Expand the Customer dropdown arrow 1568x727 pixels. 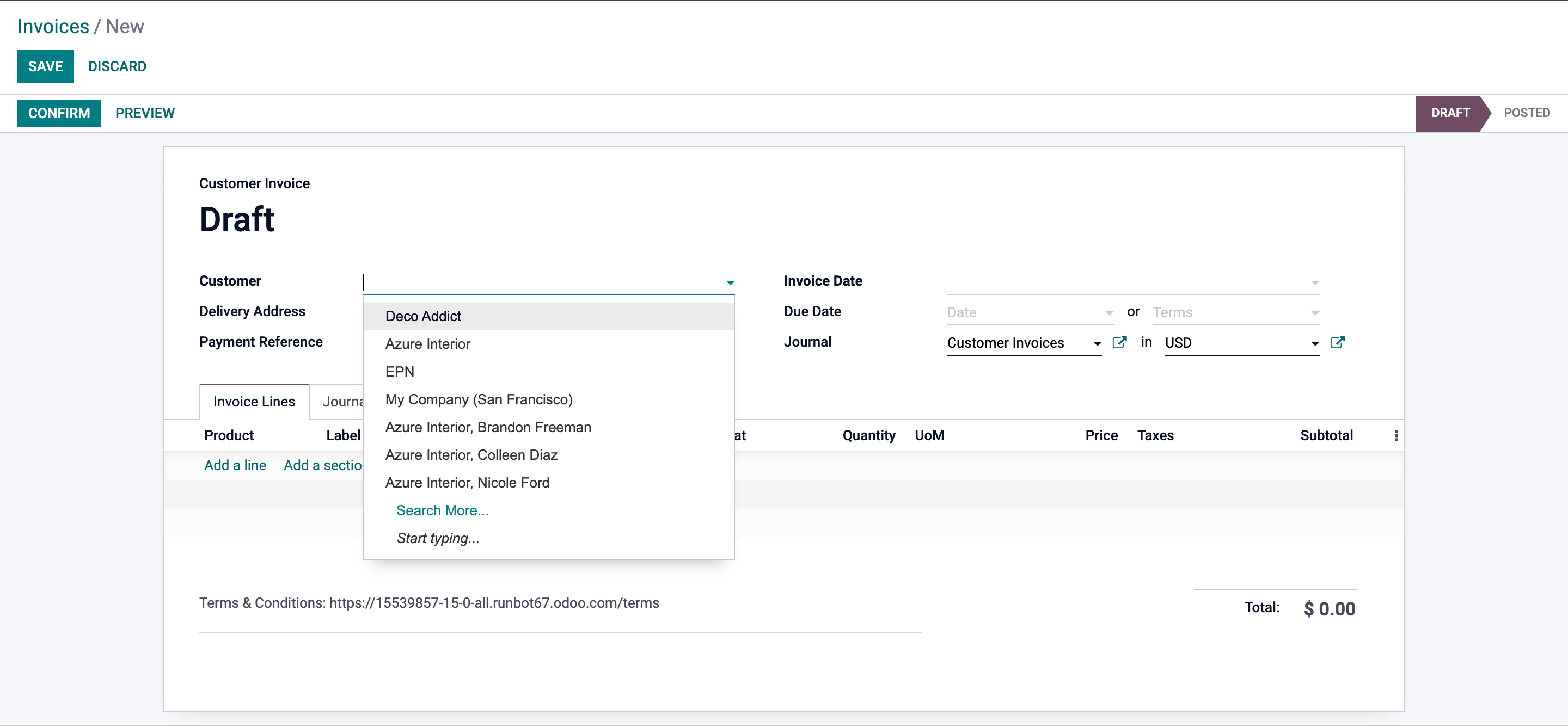click(x=730, y=282)
